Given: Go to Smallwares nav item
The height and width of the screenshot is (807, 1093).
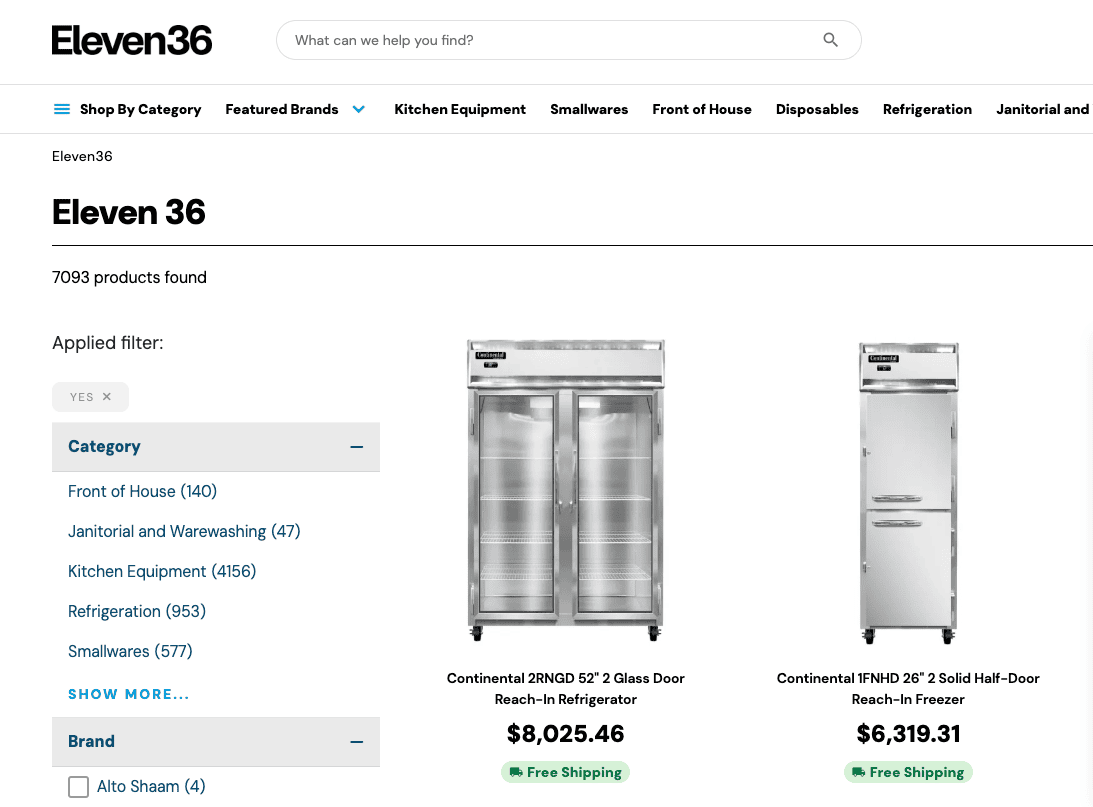Looking at the screenshot, I should click(x=589, y=109).
